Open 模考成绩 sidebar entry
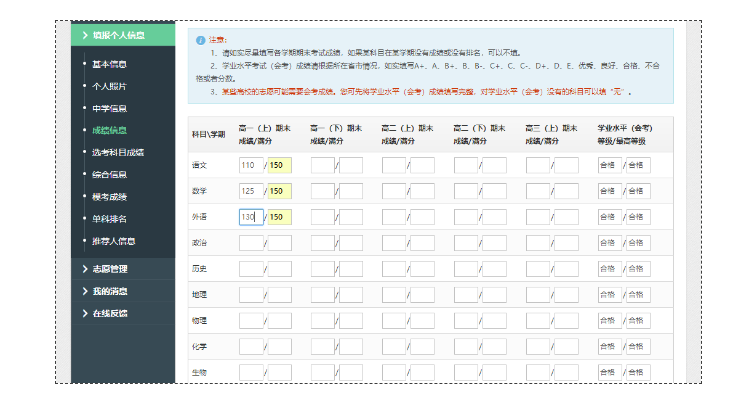Viewport: 756px width, 400px height. 110,196
